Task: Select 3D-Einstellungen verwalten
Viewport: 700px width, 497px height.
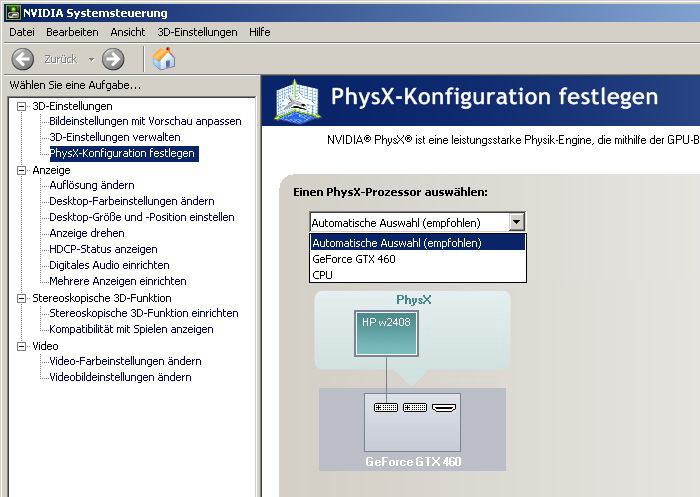Action: tap(115, 137)
